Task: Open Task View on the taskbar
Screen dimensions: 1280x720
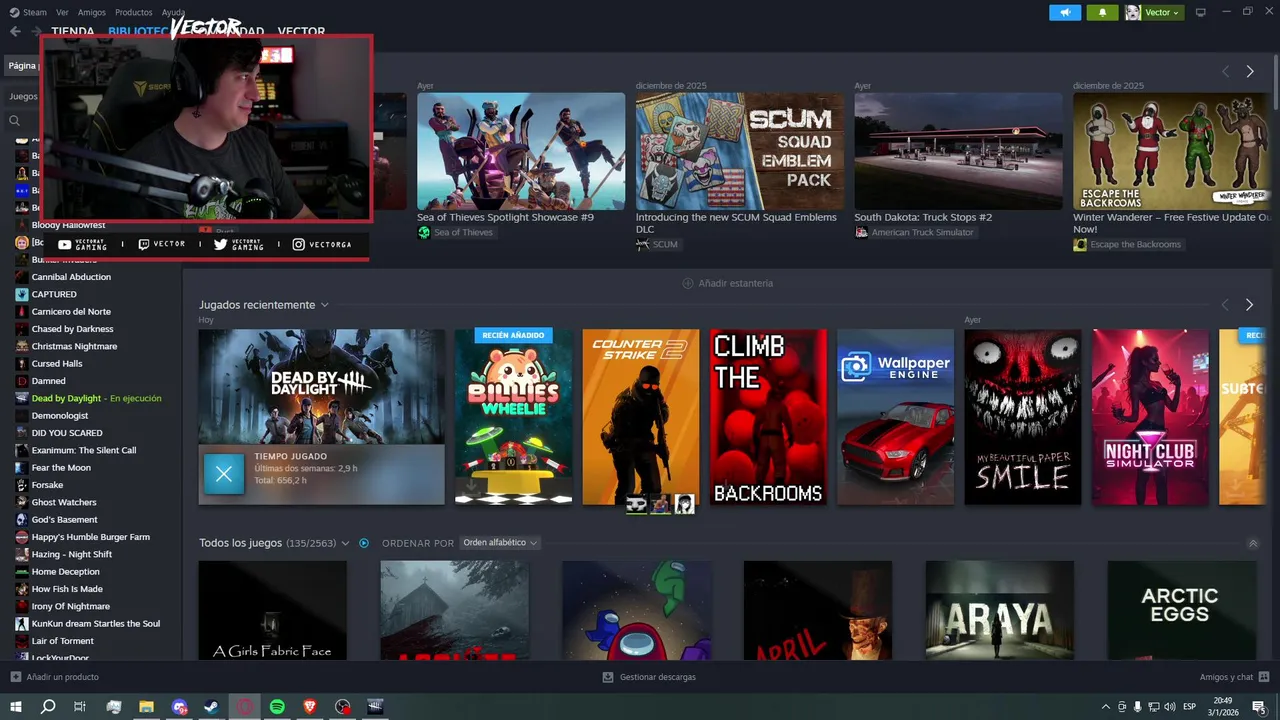Action: click(80, 706)
